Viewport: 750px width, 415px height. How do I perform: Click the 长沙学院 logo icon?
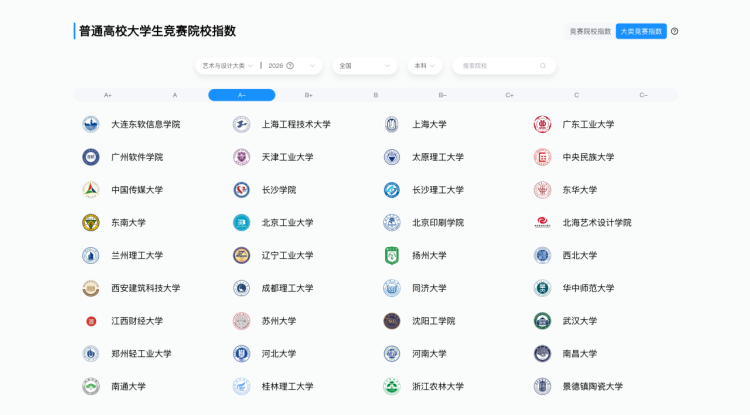tap(241, 190)
